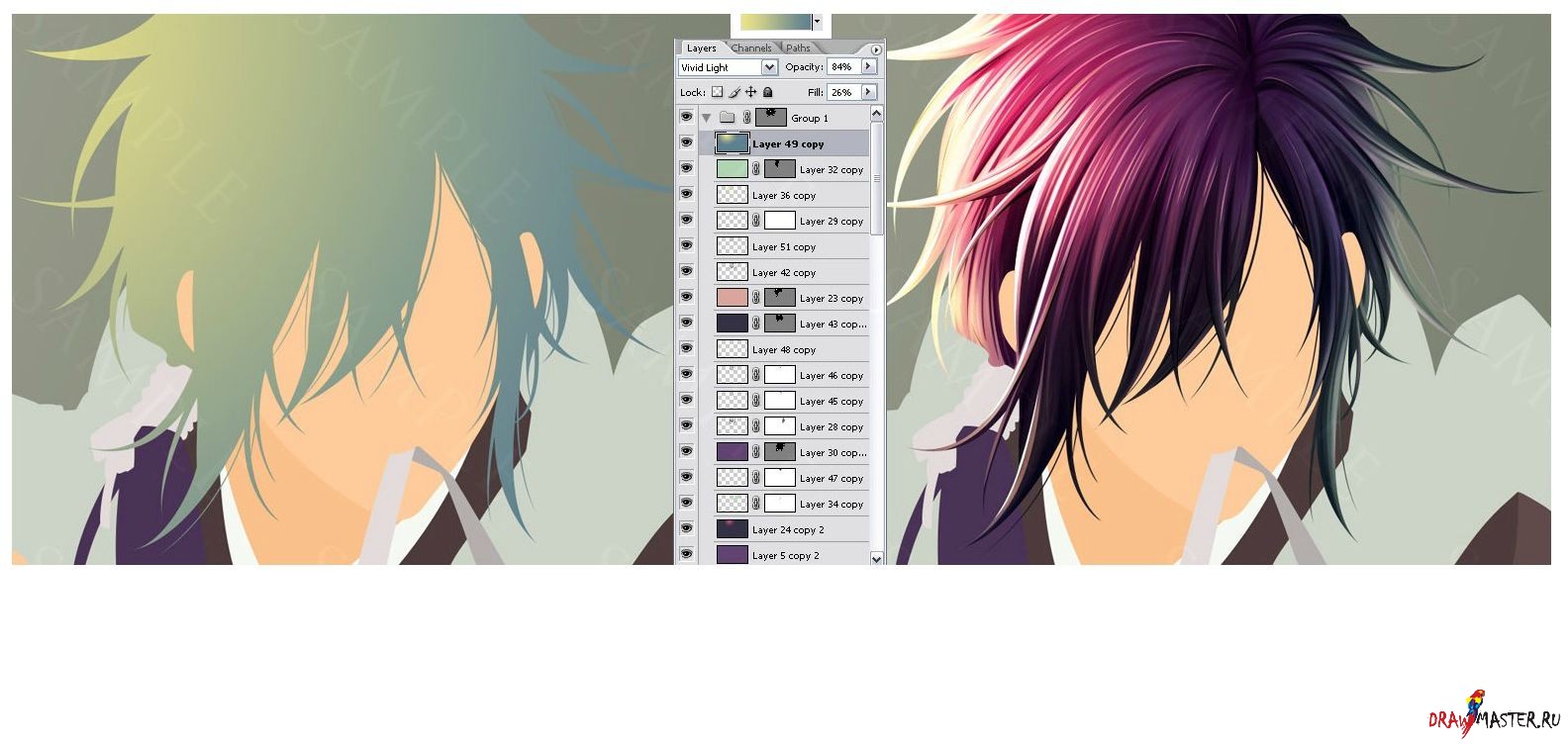The image size is (1568, 746).
Task: Click layers panel scrollbar thumb
Action: point(876,178)
